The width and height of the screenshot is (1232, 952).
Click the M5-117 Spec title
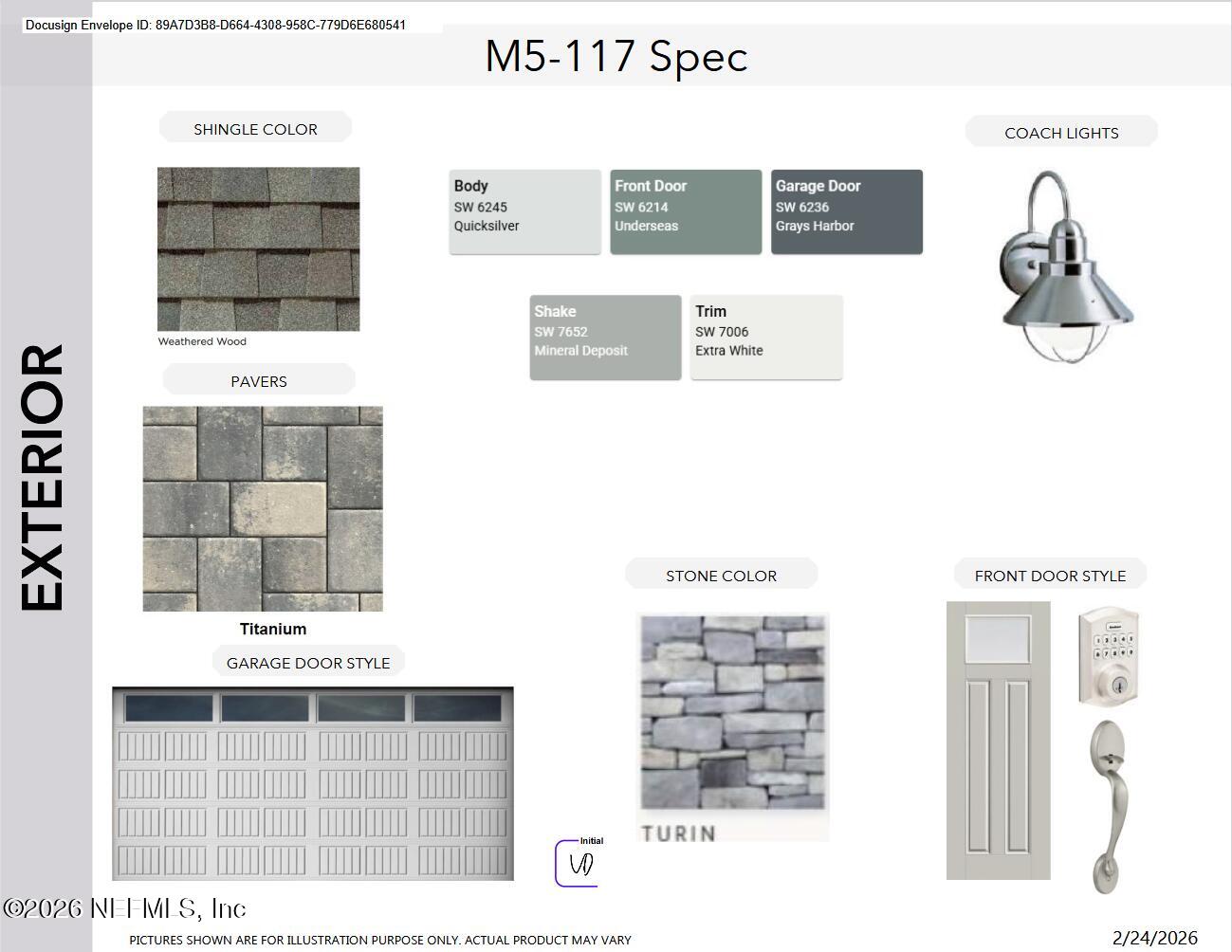(x=616, y=56)
